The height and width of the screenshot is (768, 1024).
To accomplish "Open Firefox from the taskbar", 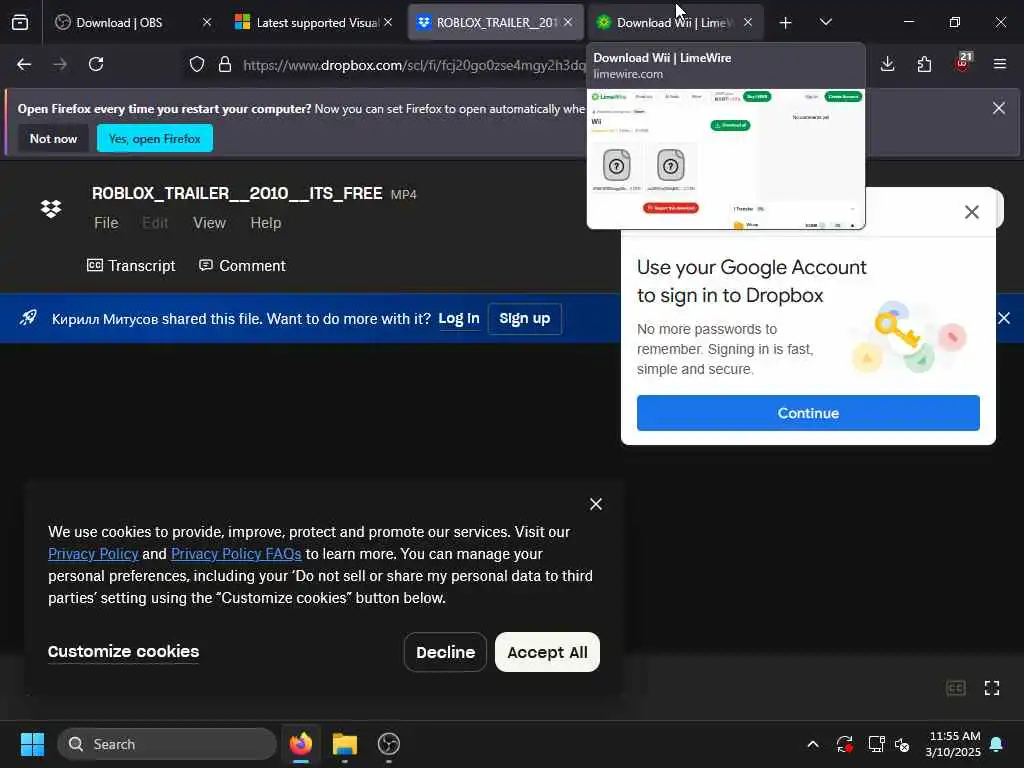I will point(301,744).
